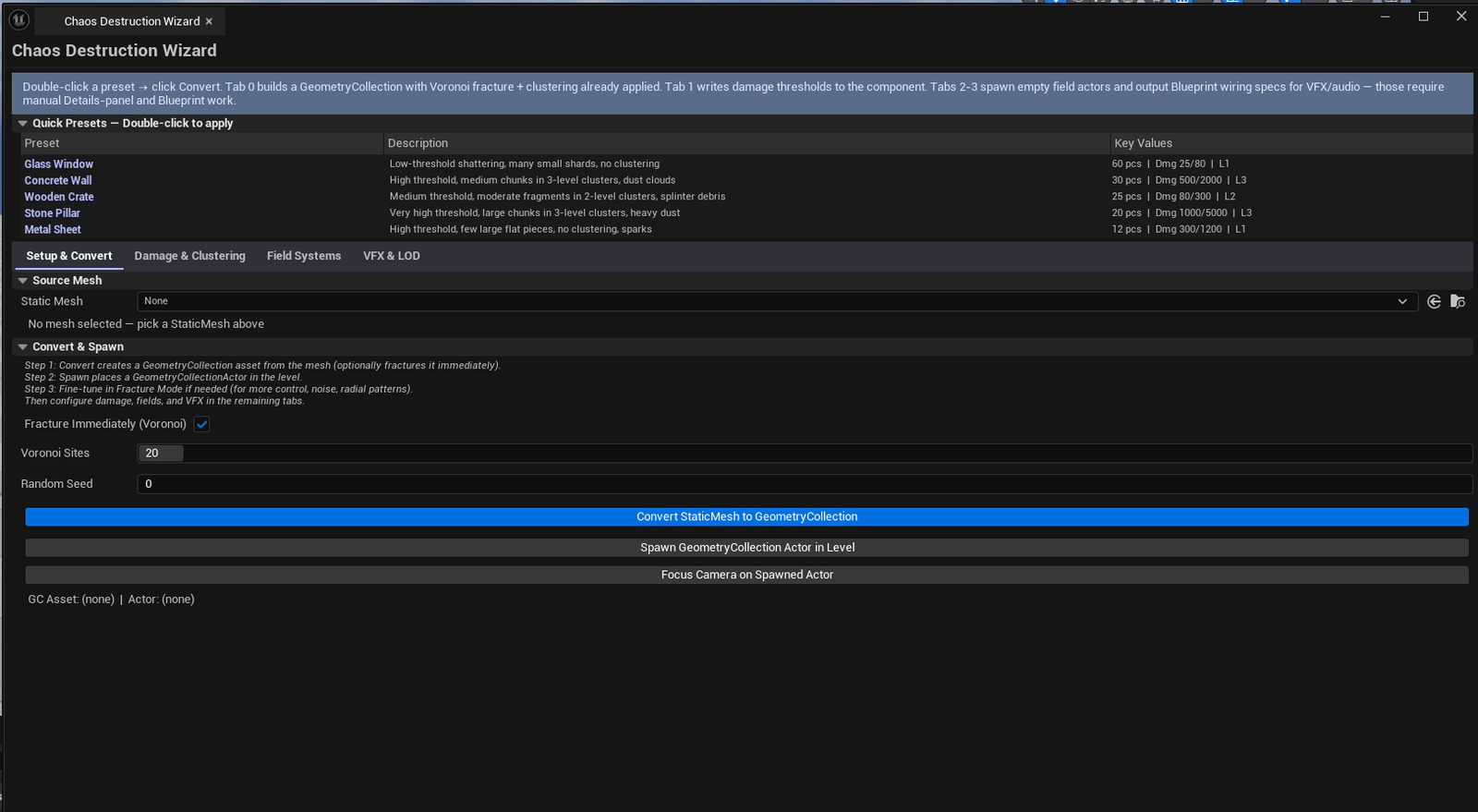Click the Voronoi Sites slider field
This screenshot has width=1478, height=812.
pos(805,454)
